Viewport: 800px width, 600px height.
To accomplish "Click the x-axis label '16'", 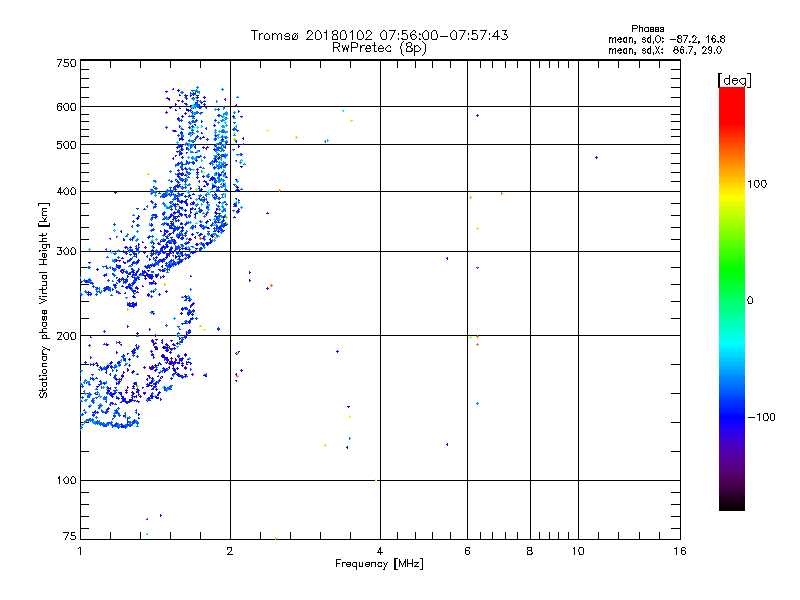I will pyautogui.click(x=680, y=551).
